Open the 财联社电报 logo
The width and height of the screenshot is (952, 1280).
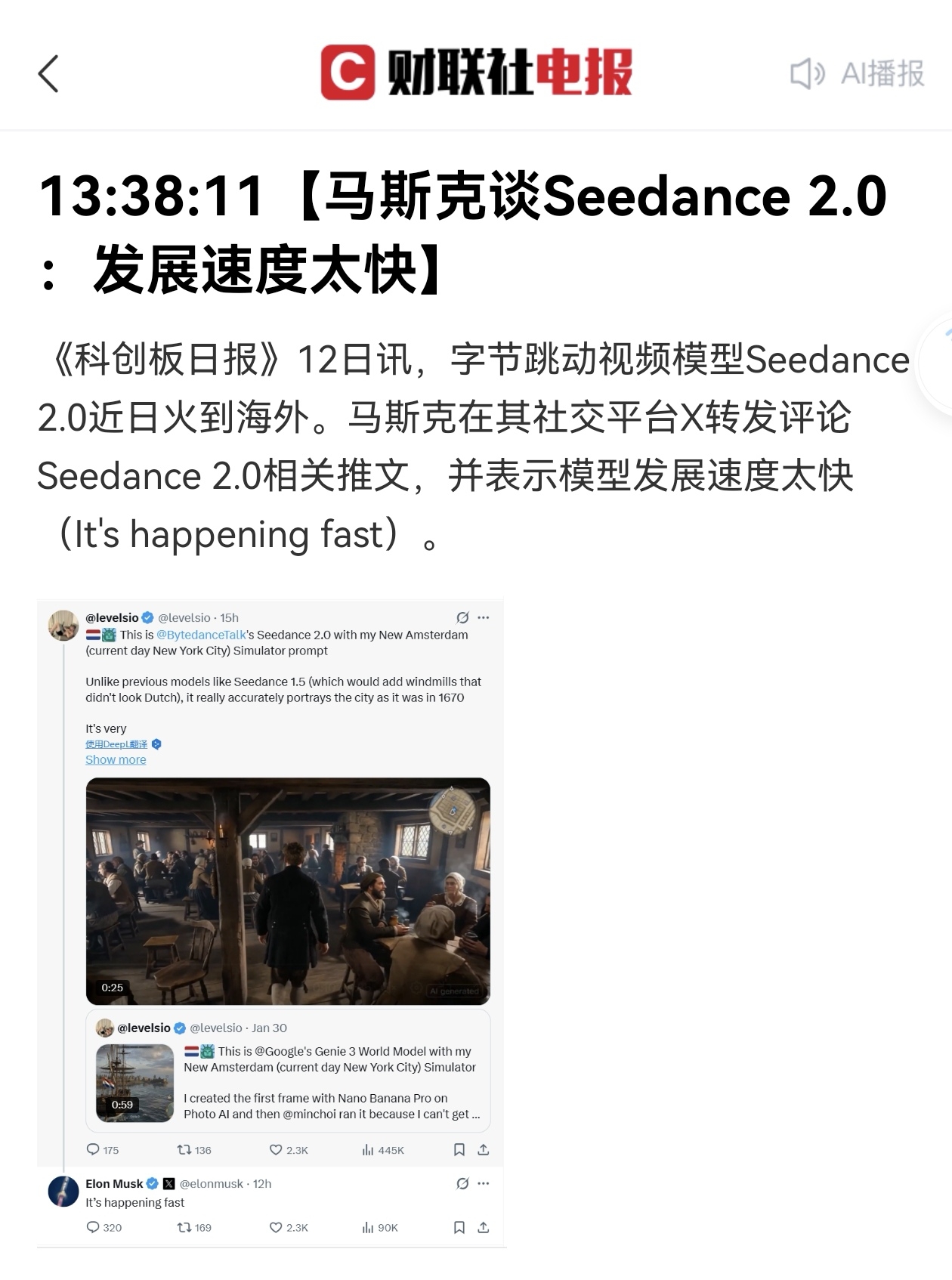pyautogui.click(x=477, y=73)
